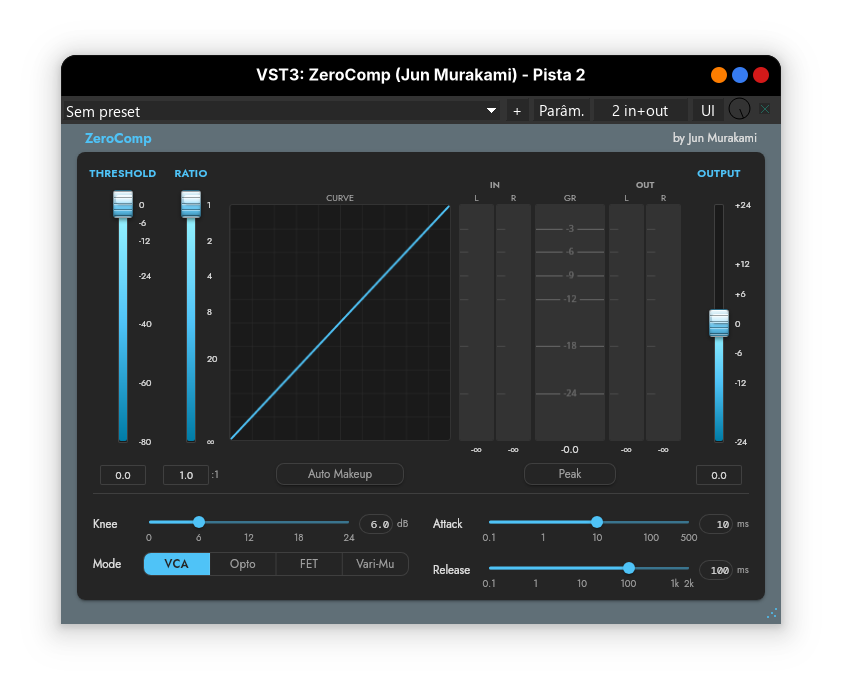Viewport: 842px width, 691px height.
Task: Click the Threshold fader handle
Action: click(x=123, y=204)
